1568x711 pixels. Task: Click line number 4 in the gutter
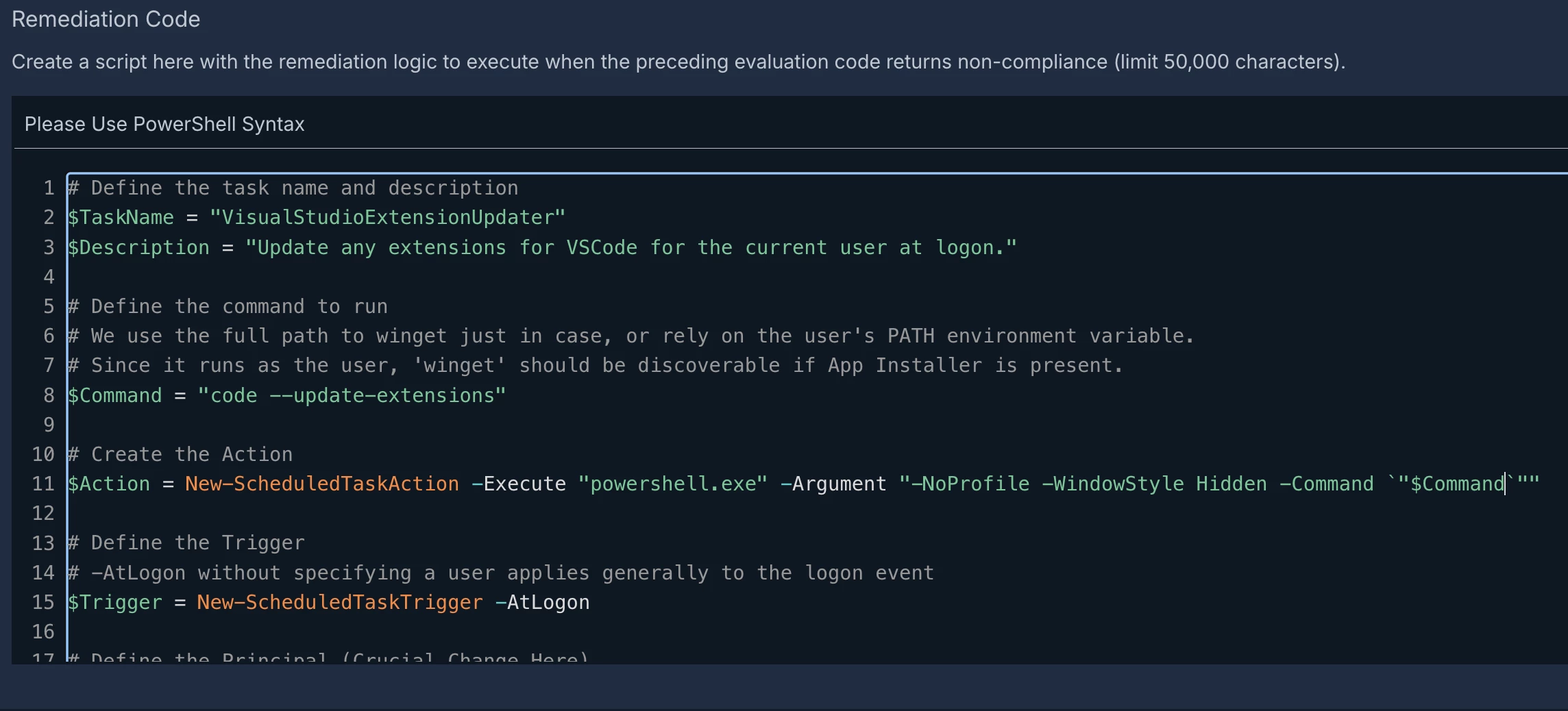click(49, 277)
